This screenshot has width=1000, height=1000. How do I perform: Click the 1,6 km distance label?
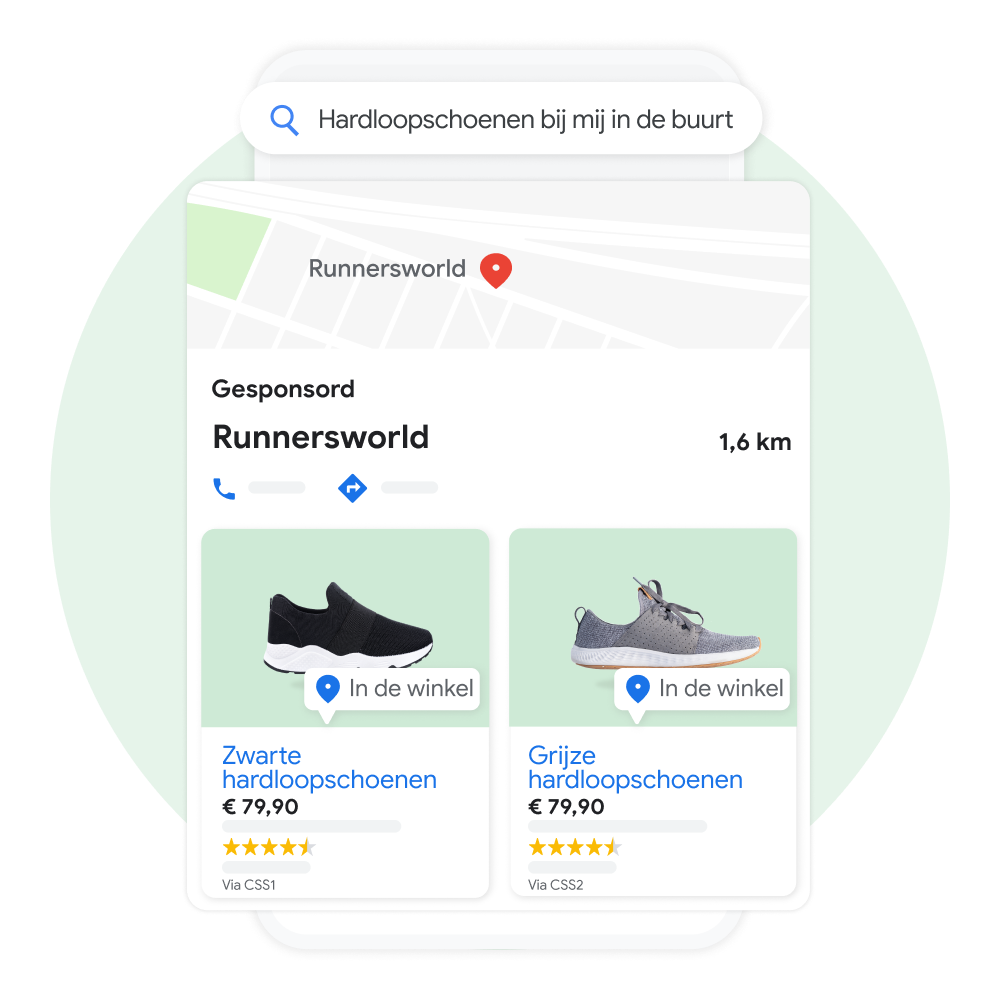click(x=755, y=442)
